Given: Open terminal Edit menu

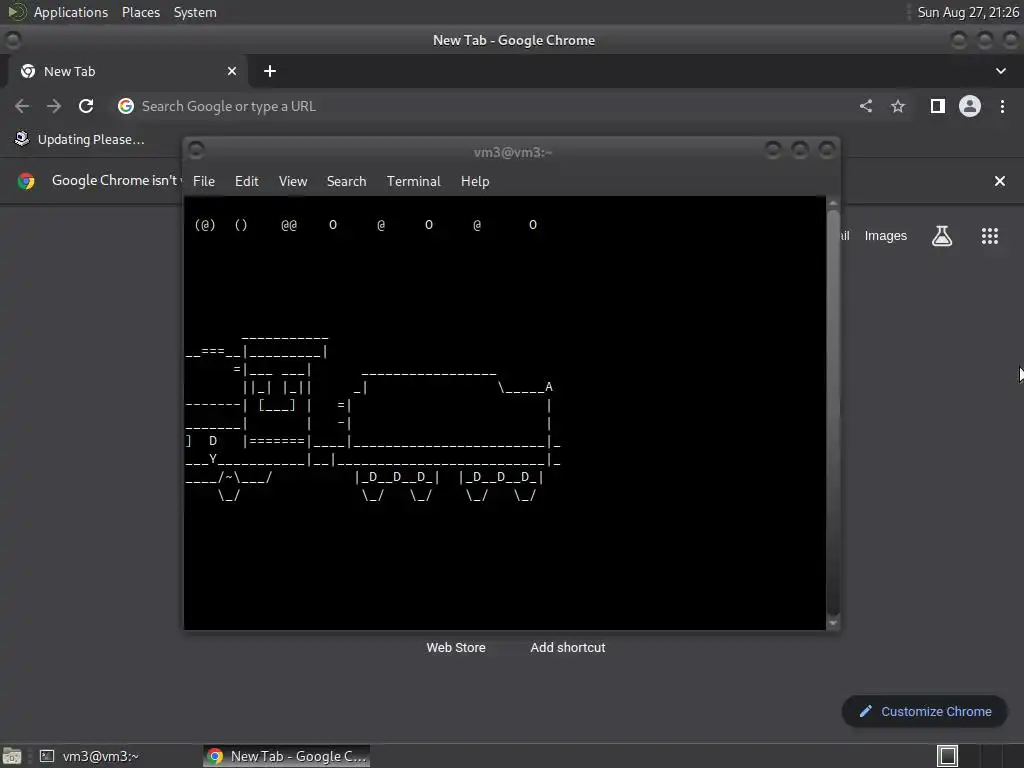Looking at the screenshot, I should pos(247,181).
